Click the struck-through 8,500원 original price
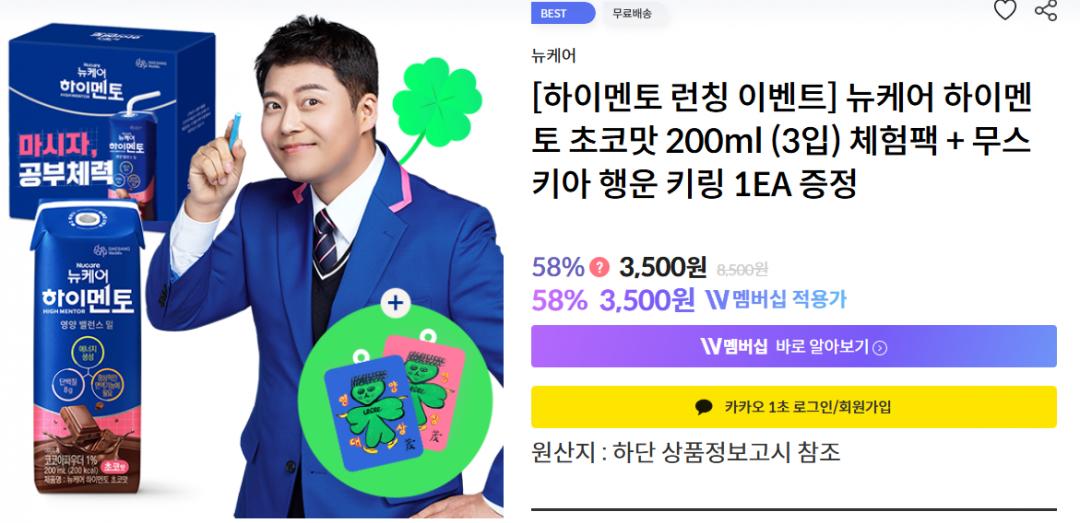1080x523 pixels. coord(742,269)
